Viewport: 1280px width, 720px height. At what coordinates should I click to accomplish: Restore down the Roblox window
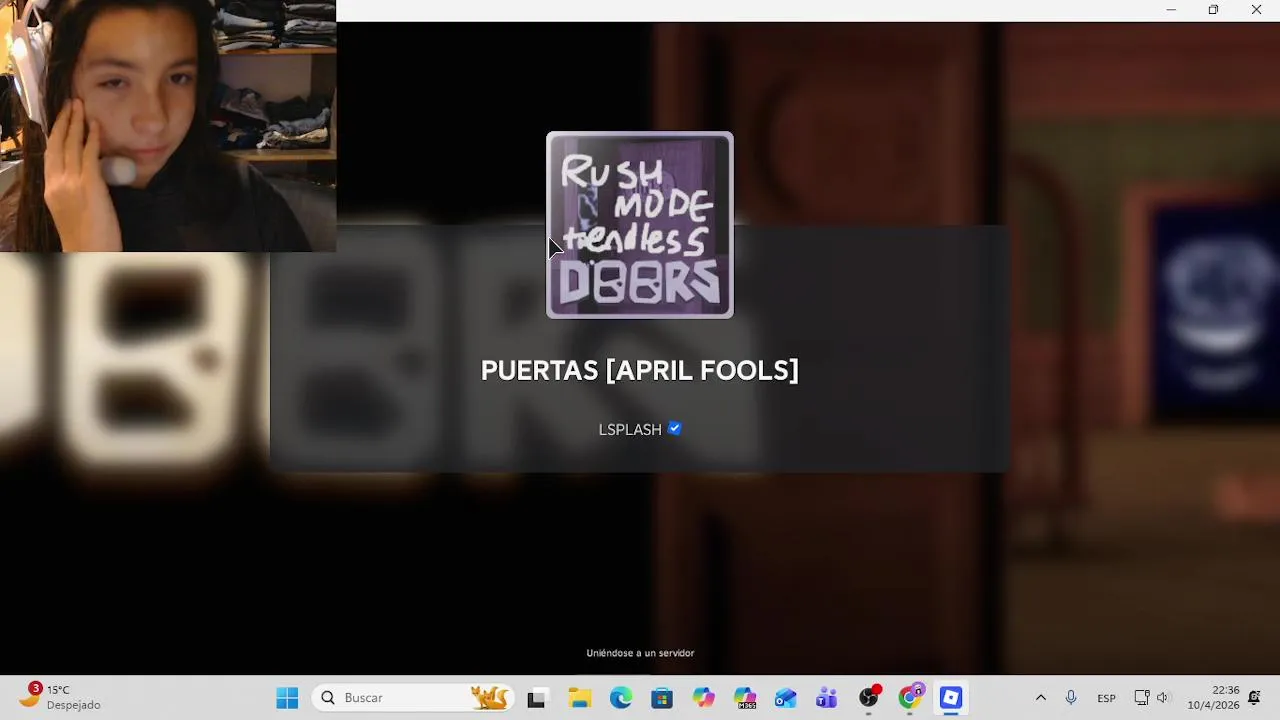1213,10
